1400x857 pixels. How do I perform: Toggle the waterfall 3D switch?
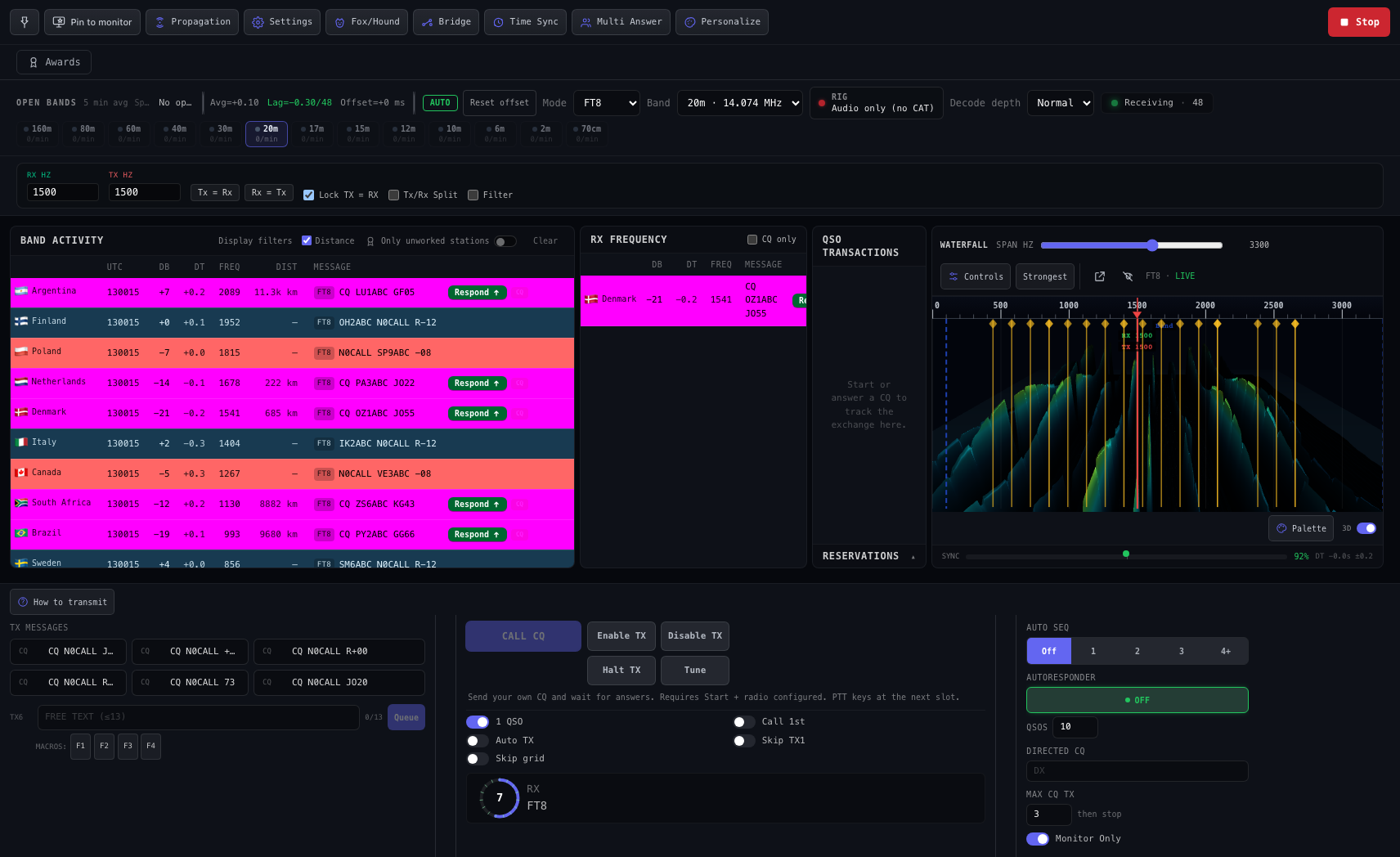coord(1366,528)
